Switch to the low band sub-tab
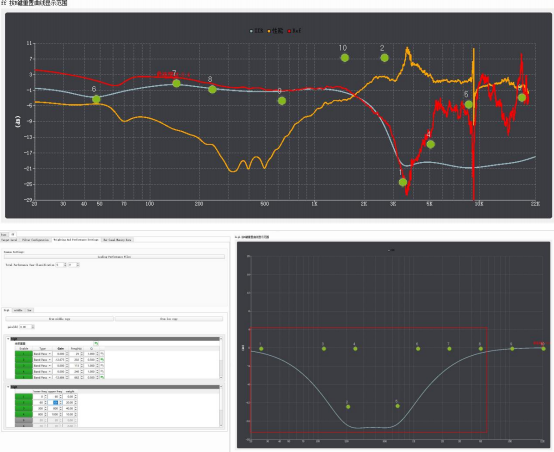The height and width of the screenshot is (452, 554). coord(29,310)
